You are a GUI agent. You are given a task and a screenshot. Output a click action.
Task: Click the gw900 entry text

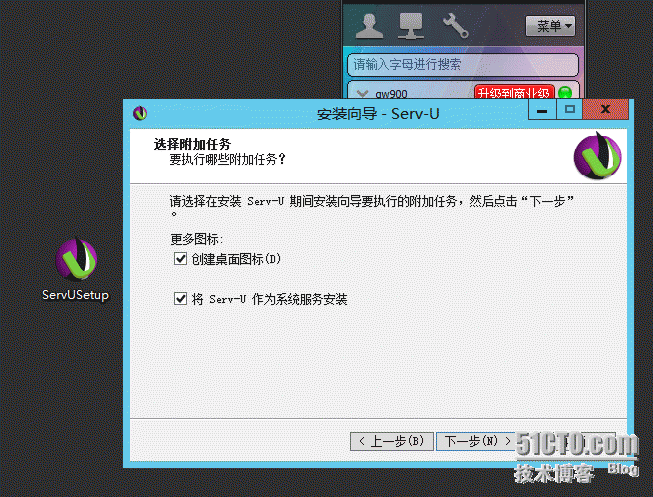tap(391, 94)
